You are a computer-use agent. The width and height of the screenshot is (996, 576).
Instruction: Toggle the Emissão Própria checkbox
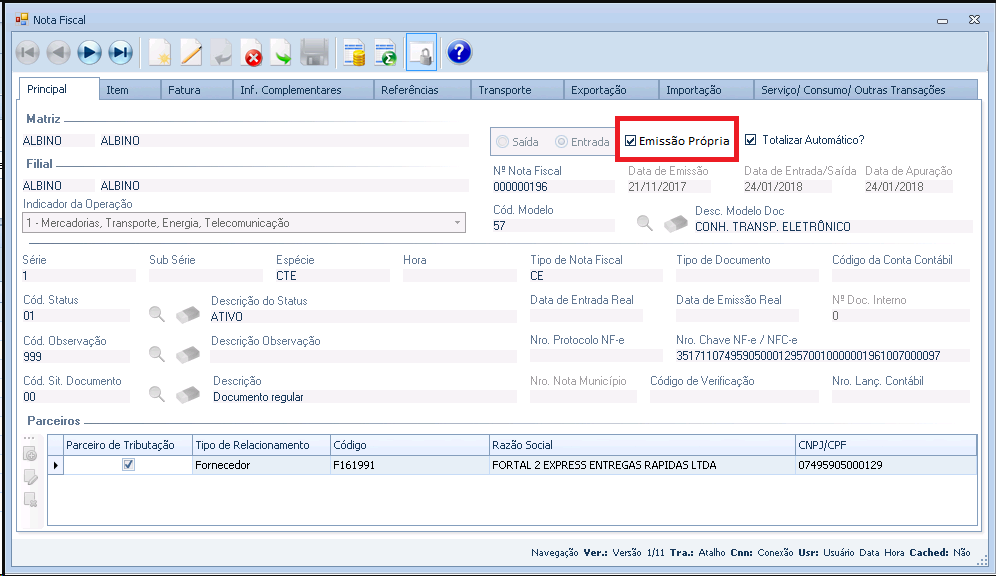click(x=630, y=141)
